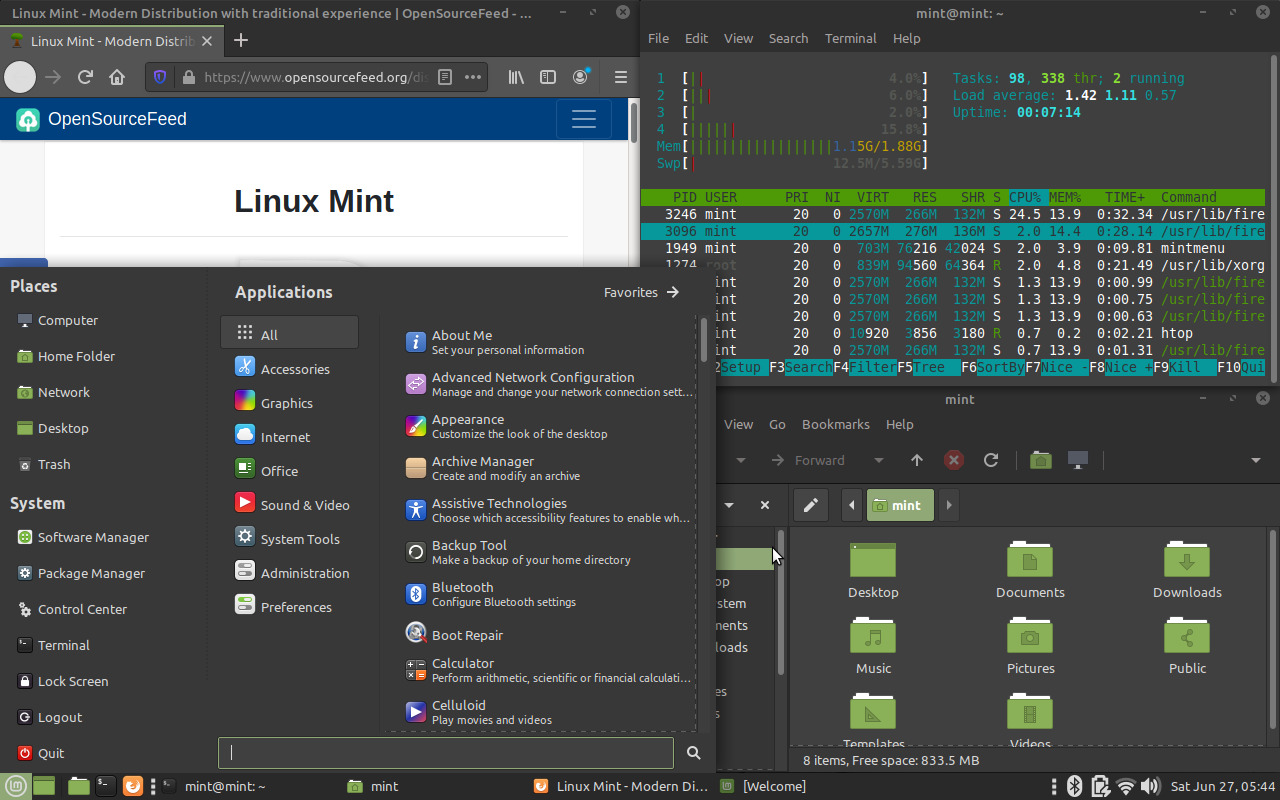Navigate home using Nemo's home folder icon

[1040, 460]
